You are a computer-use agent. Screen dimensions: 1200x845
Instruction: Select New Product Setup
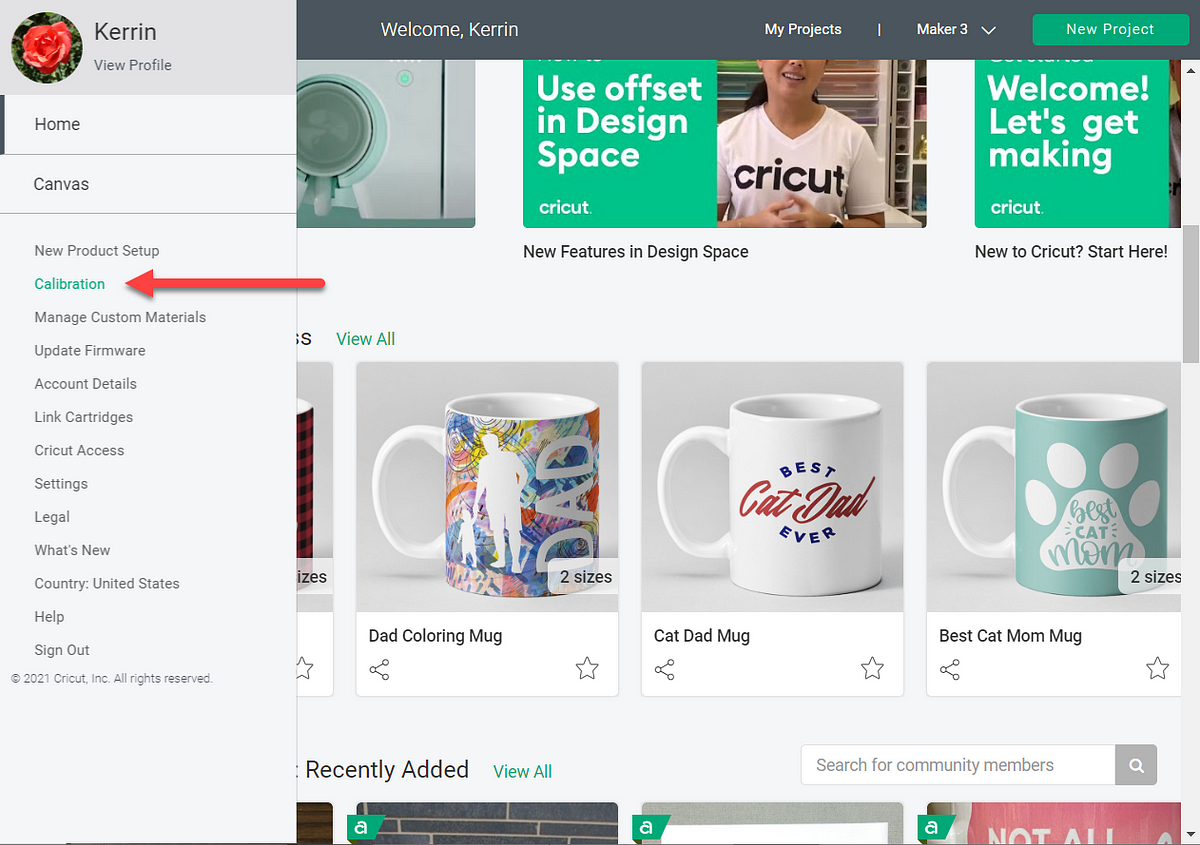coord(97,251)
